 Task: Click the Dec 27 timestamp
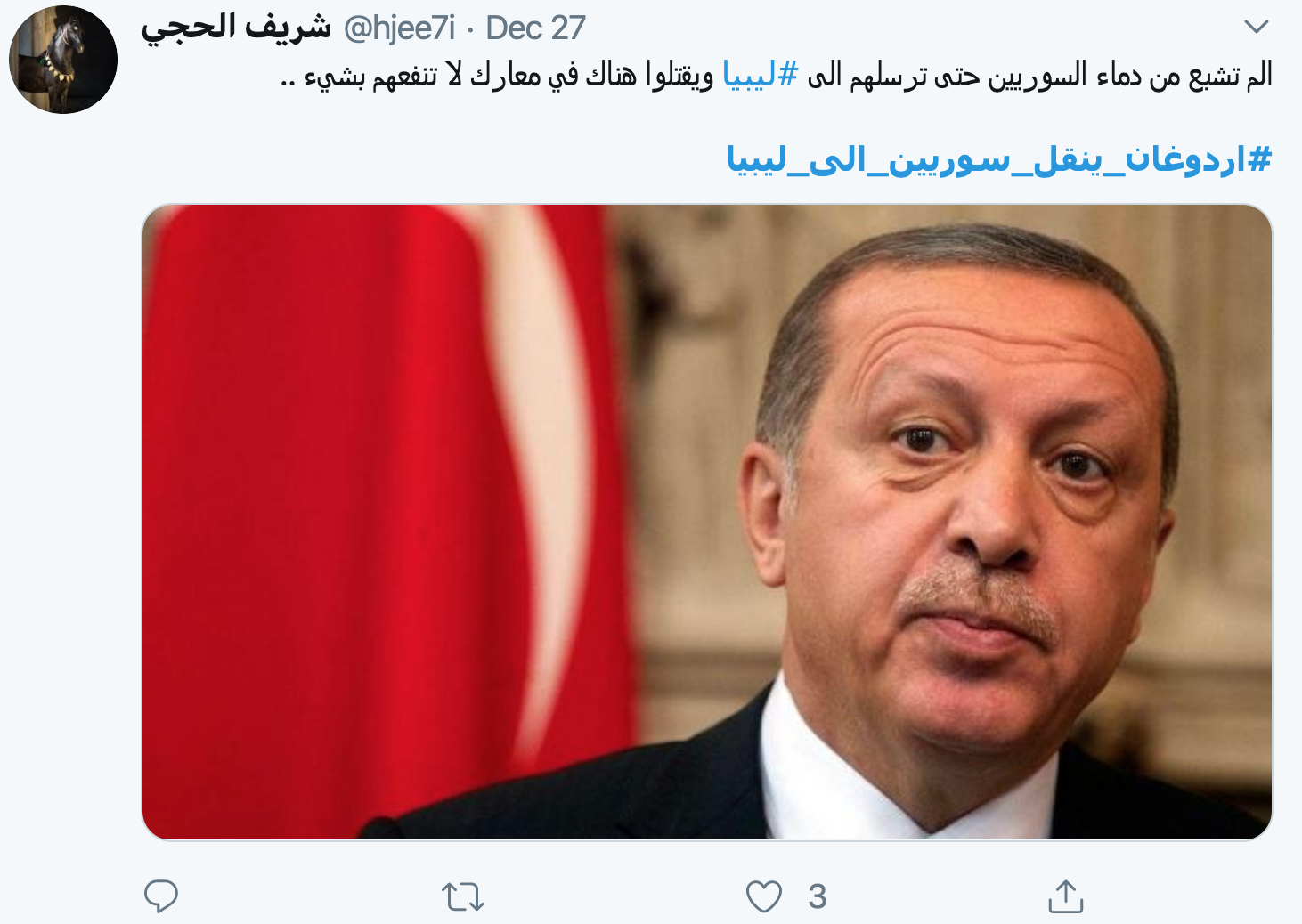click(535, 28)
